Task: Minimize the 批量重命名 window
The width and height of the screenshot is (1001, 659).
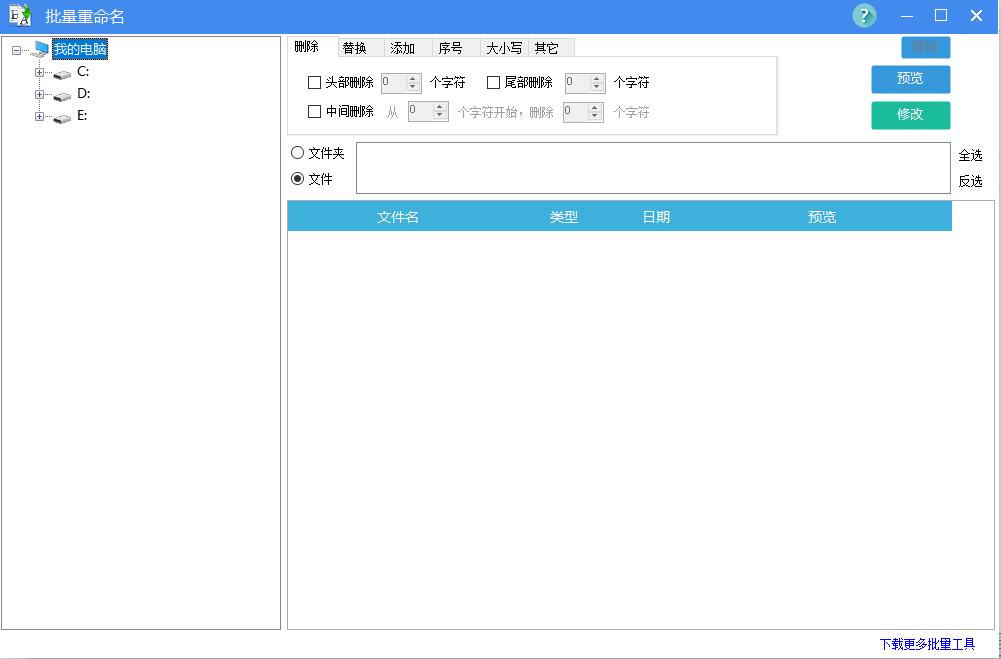Action: click(x=906, y=16)
